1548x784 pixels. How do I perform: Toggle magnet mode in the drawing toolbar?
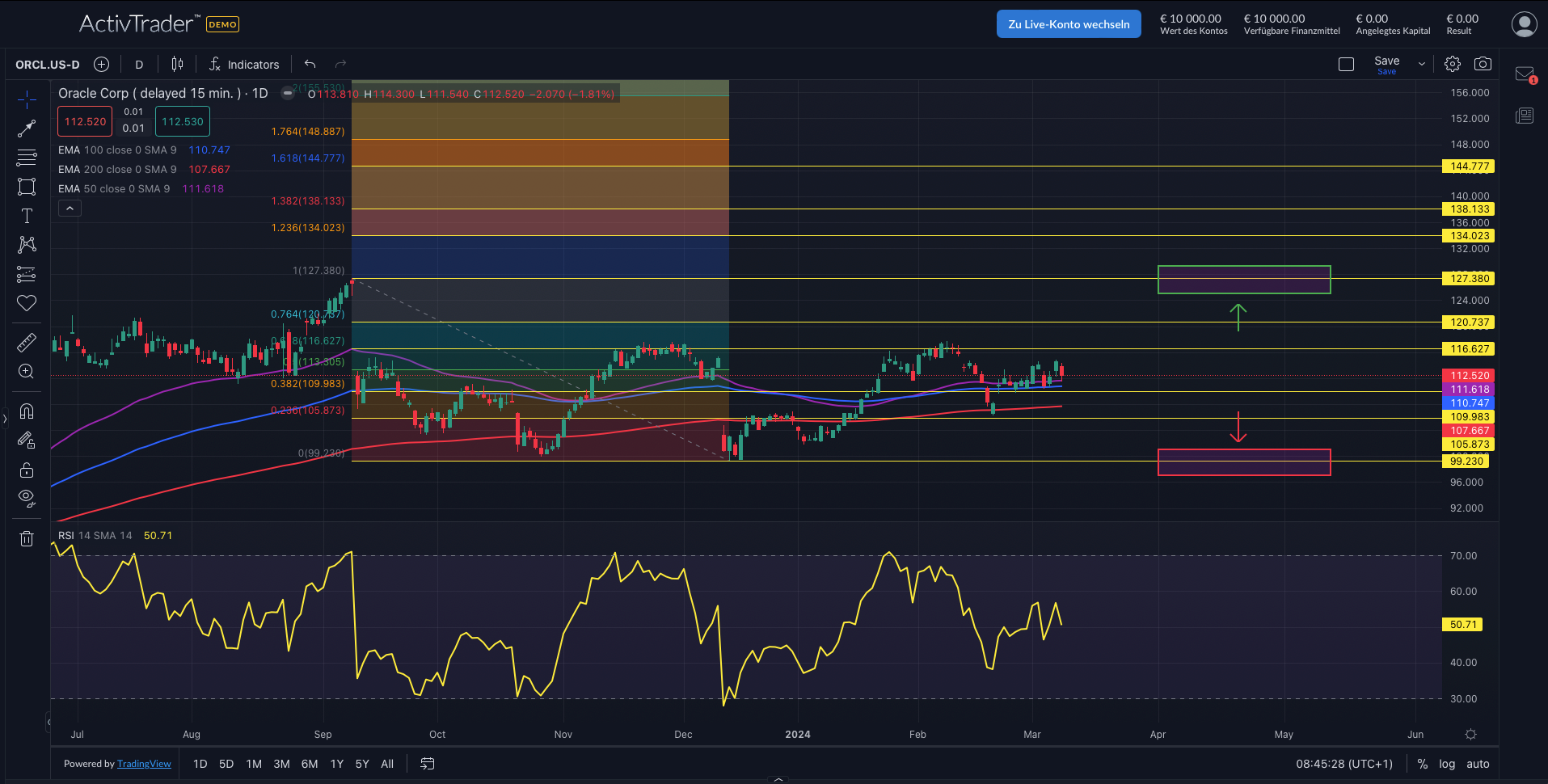pyautogui.click(x=27, y=411)
